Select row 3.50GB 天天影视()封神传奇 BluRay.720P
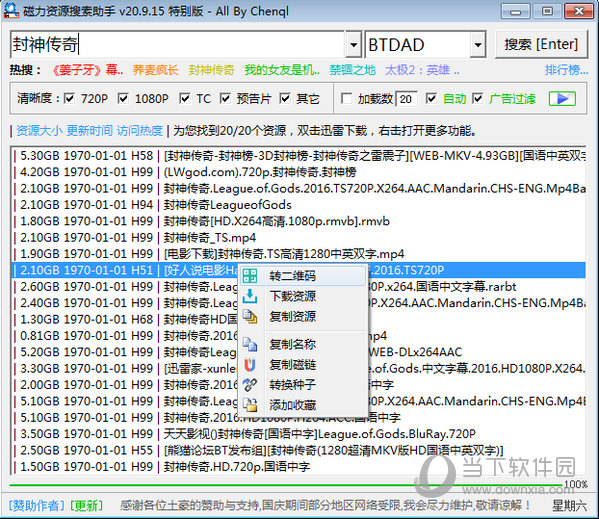599x519 pixels. click(x=299, y=434)
